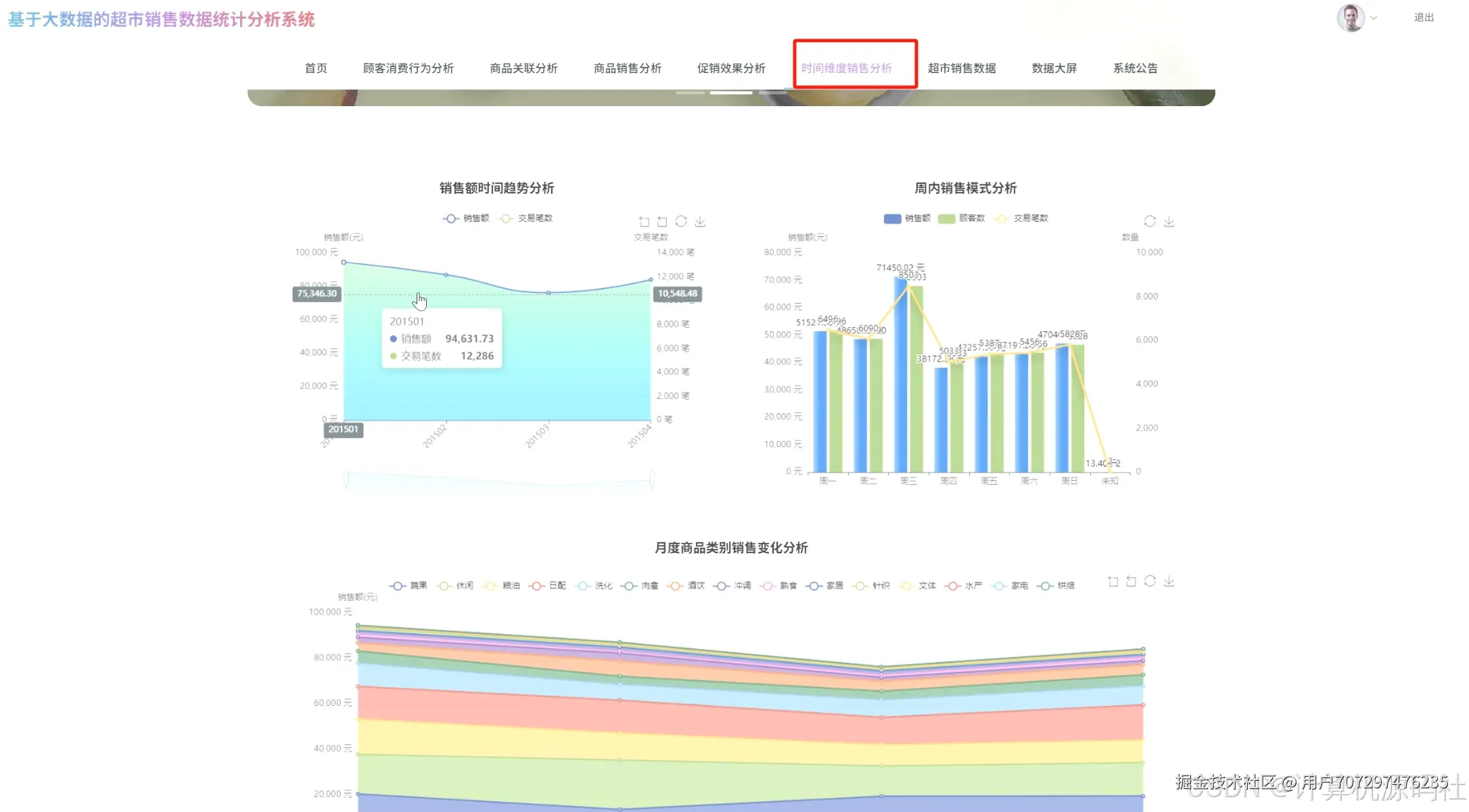Toggle 销售额 legend in sales trend chart
This screenshot has height=812, width=1469.
point(466,218)
